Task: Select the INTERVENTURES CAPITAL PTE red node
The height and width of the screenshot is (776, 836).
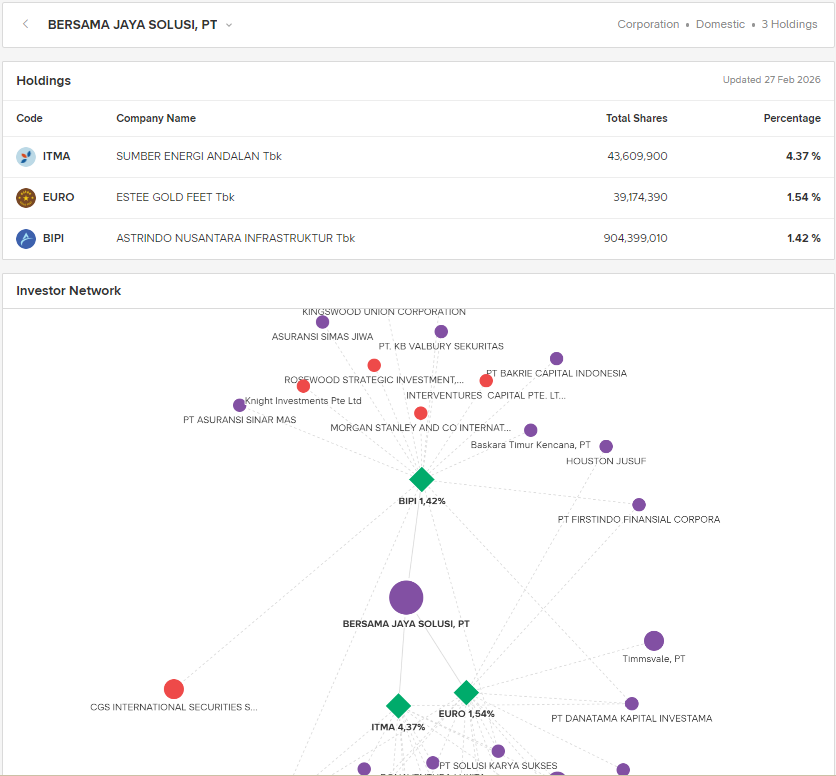Action: pyautogui.click(x=486, y=380)
